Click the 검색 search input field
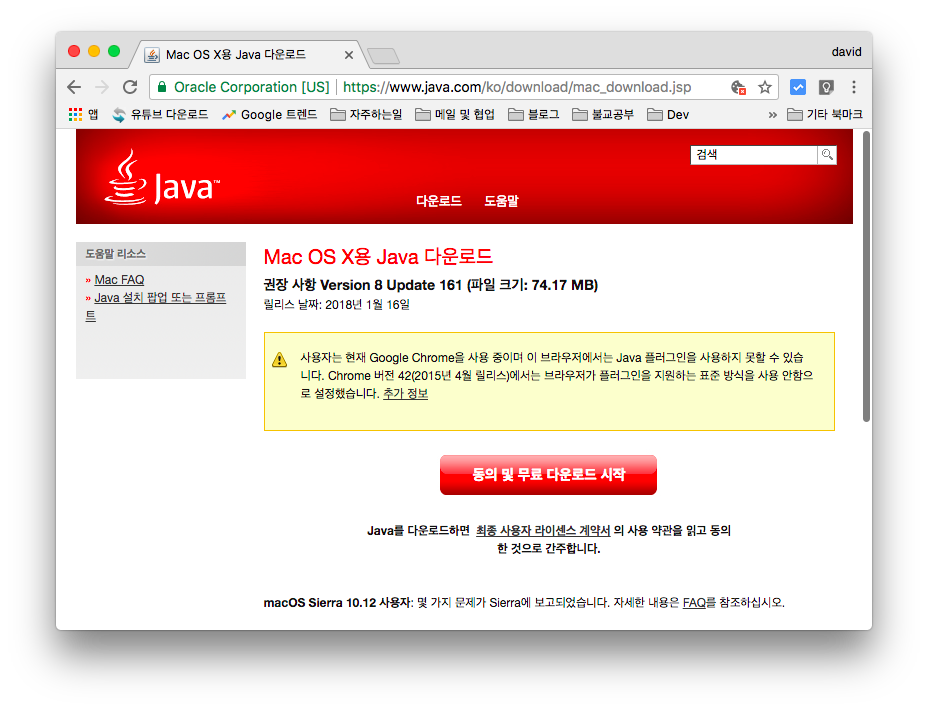Screen dimensions: 928x710 tap(754, 155)
